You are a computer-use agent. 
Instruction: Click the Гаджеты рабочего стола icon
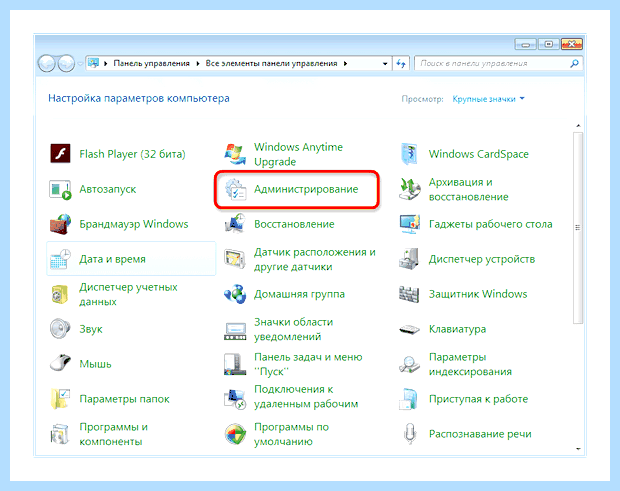409,224
